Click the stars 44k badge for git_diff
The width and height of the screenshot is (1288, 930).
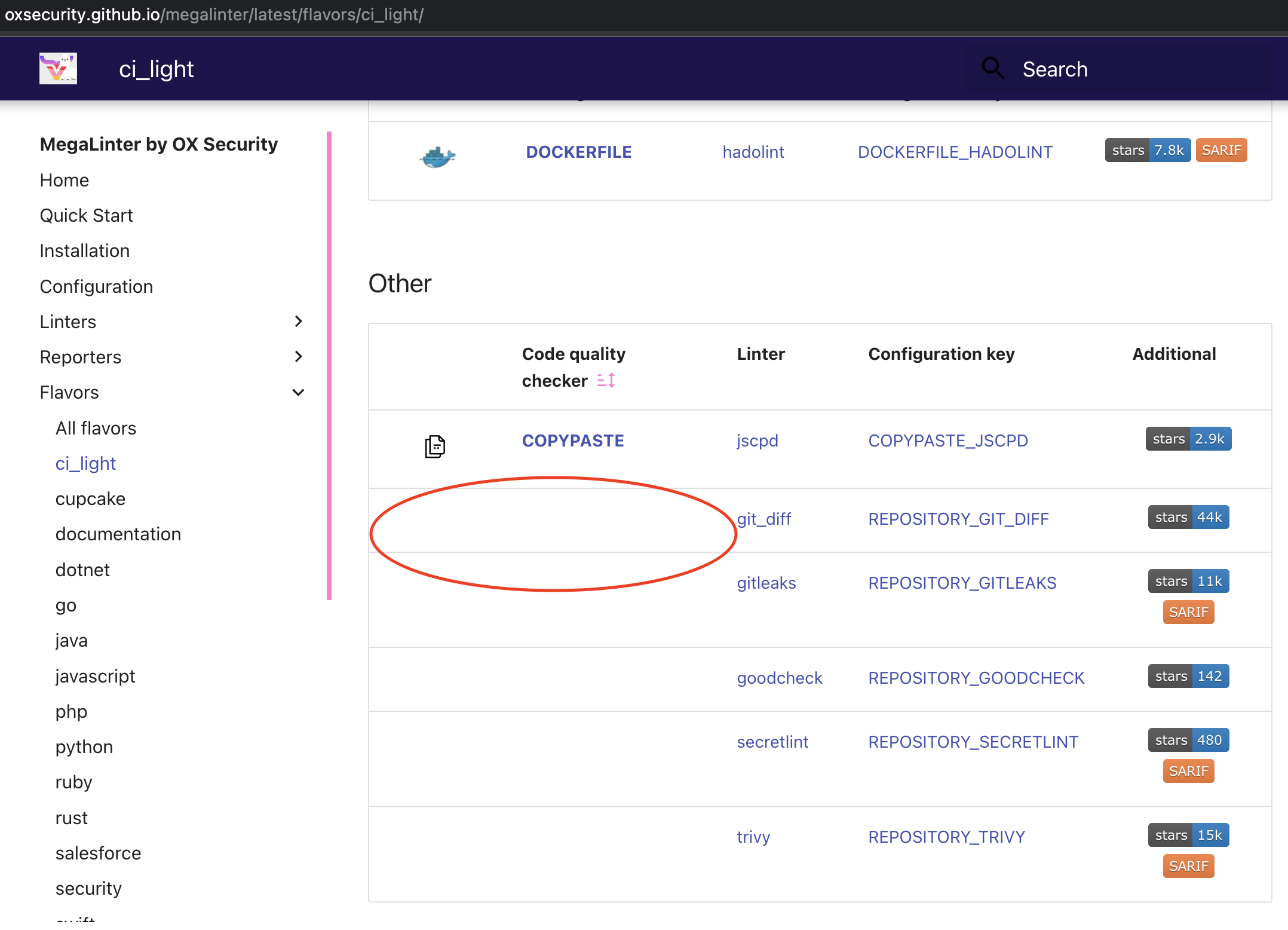tap(1188, 517)
